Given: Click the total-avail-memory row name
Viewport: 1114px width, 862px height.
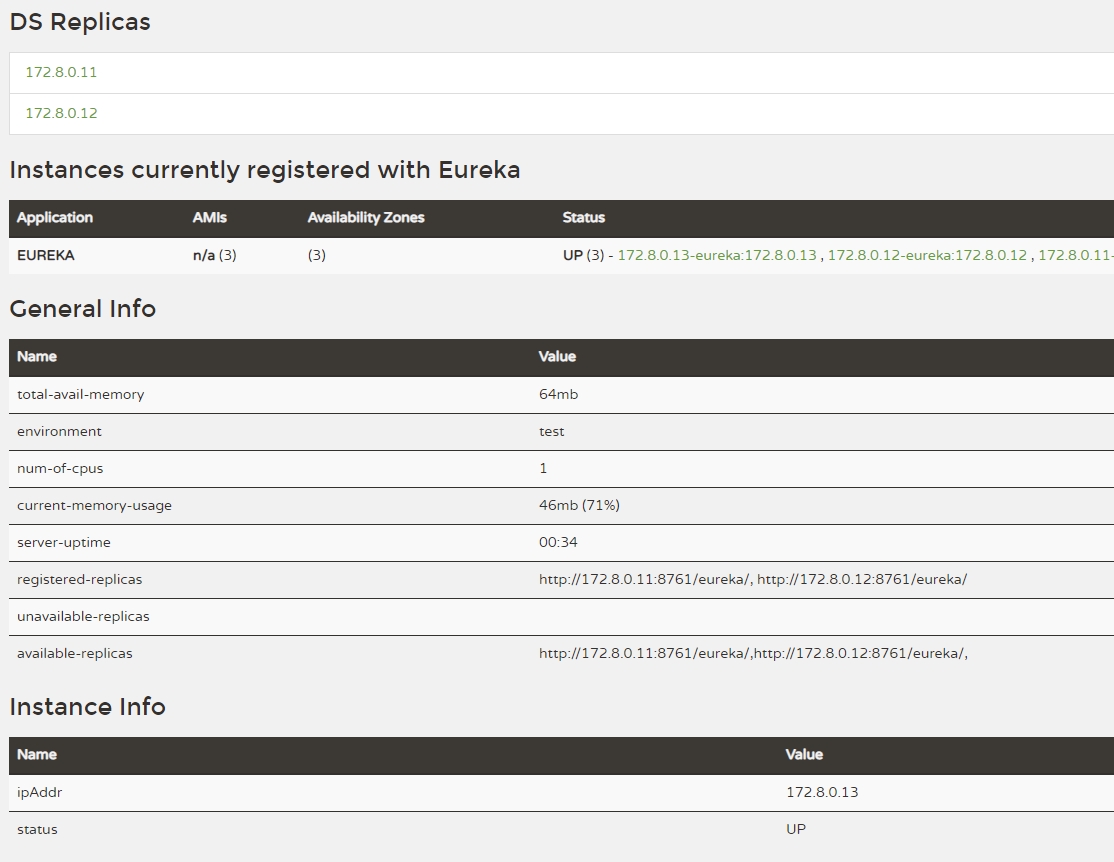Looking at the screenshot, I should click(x=80, y=394).
